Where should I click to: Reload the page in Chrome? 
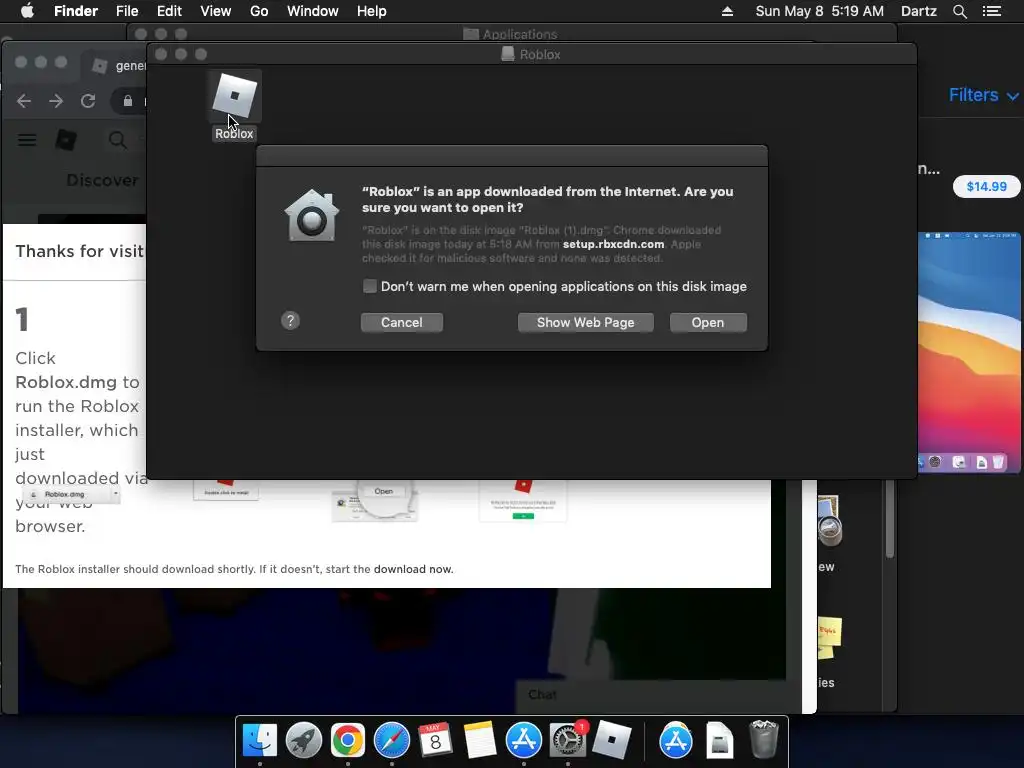click(x=88, y=101)
